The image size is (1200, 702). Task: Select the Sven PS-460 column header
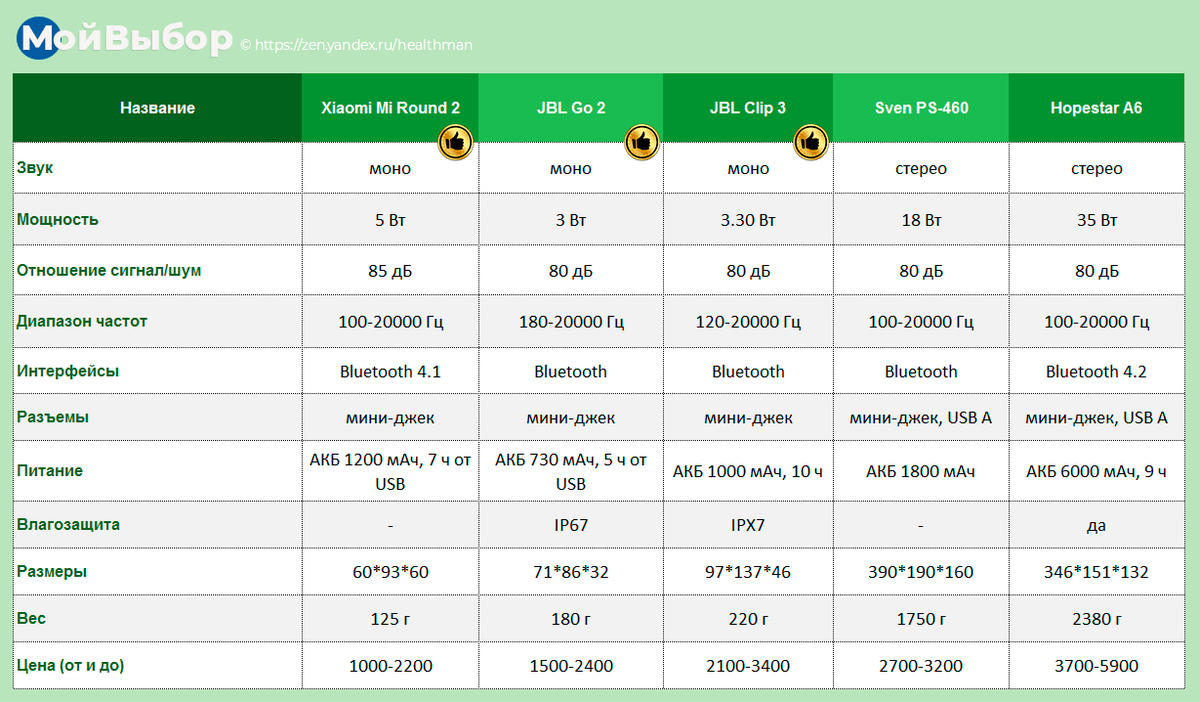click(921, 108)
